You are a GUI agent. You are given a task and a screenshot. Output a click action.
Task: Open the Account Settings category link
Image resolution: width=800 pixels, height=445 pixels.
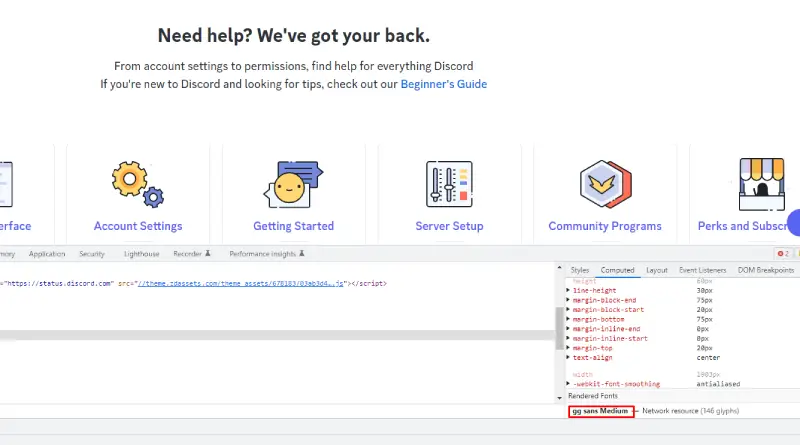pos(138,226)
